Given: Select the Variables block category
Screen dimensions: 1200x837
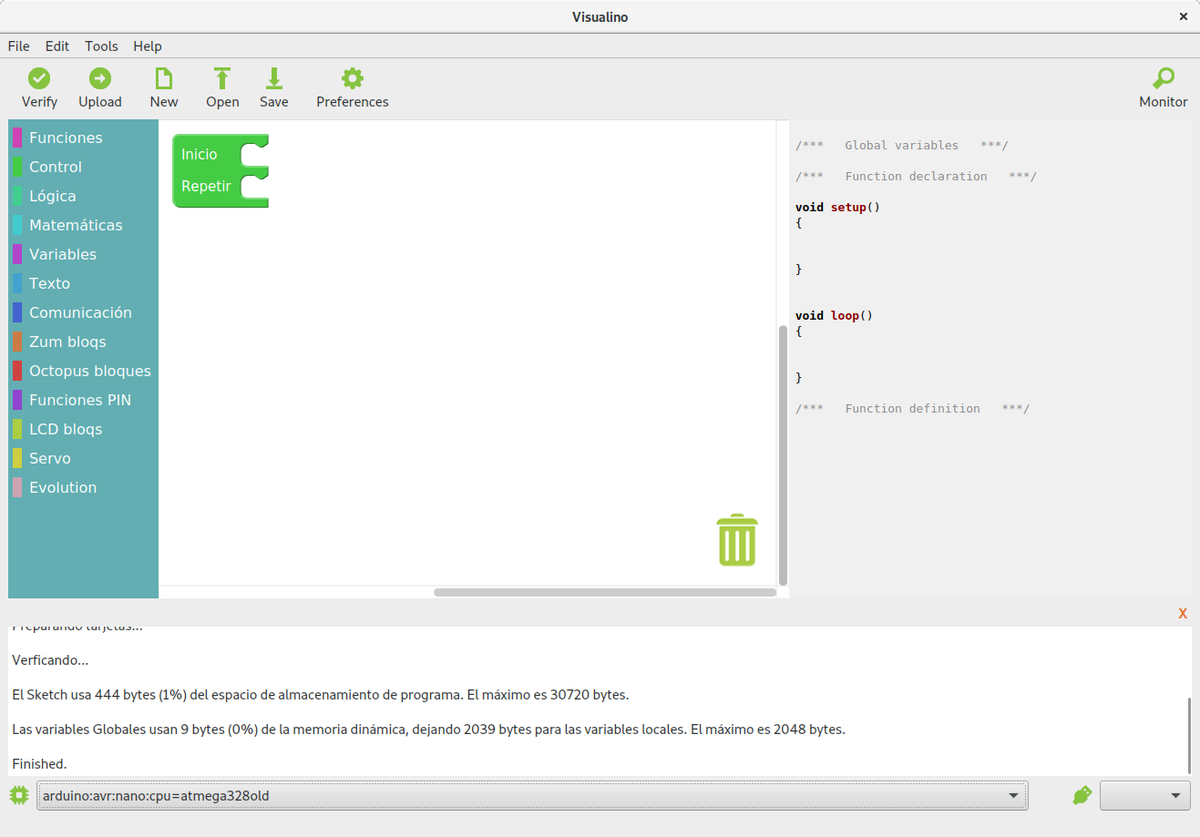Looking at the screenshot, I should click(83, 254).
